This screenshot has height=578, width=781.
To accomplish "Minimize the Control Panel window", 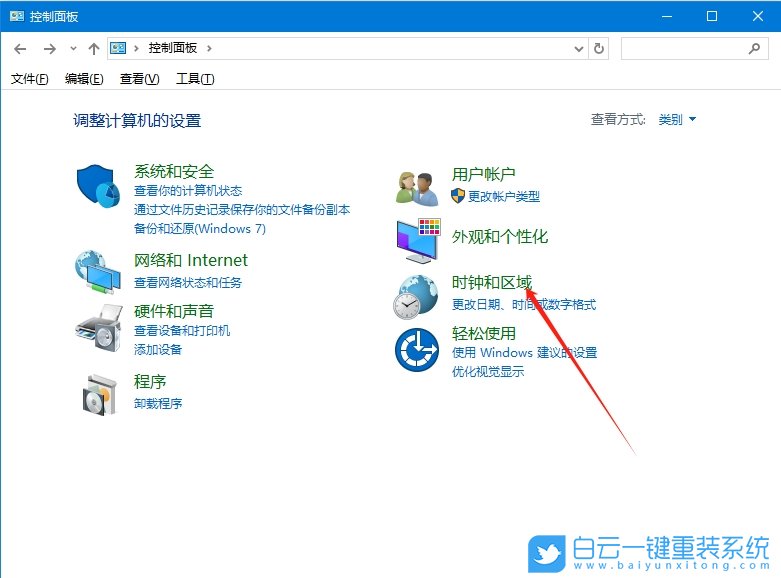I will coord(666,16).
